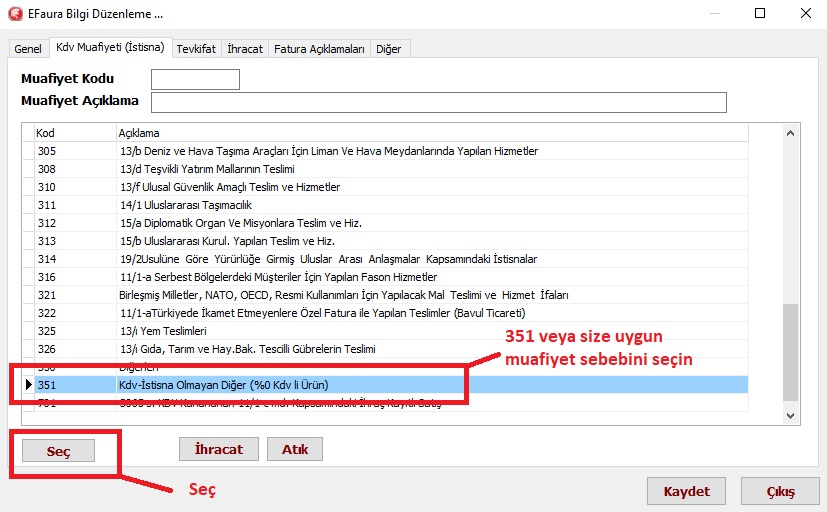Viewport: 827px width, 512px height.
Task: Click the İhracat button below the list
Action: pyautogui.click(x=218, y=449)
